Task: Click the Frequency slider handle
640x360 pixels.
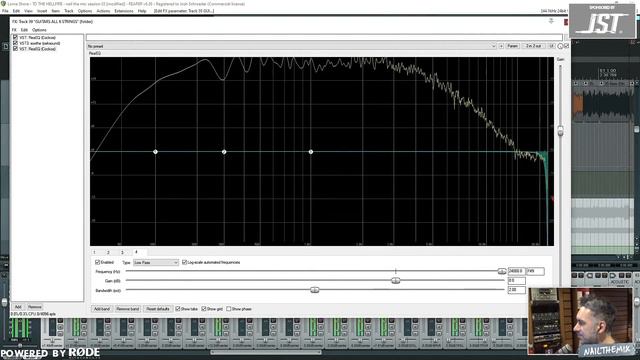Action: coord(502,271)
